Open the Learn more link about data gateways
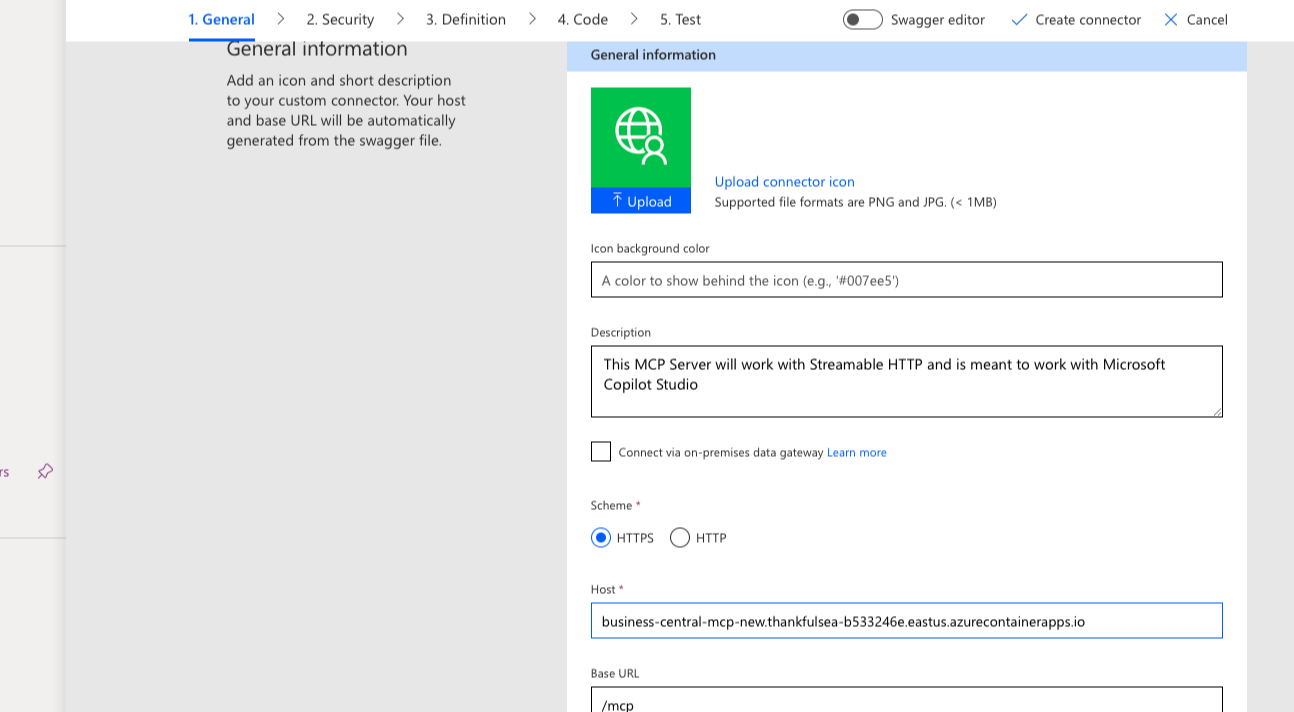Viewport: 1294px width, 712px height. tap(856, 452)
